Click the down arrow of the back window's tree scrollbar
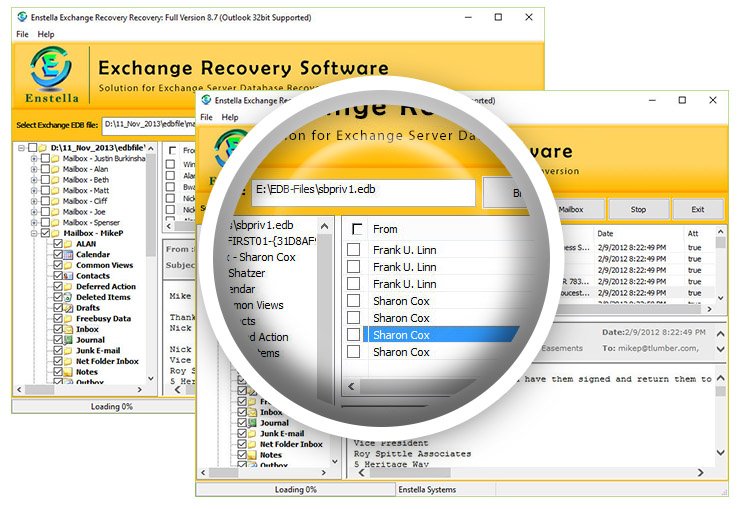 tap(151, 378)
